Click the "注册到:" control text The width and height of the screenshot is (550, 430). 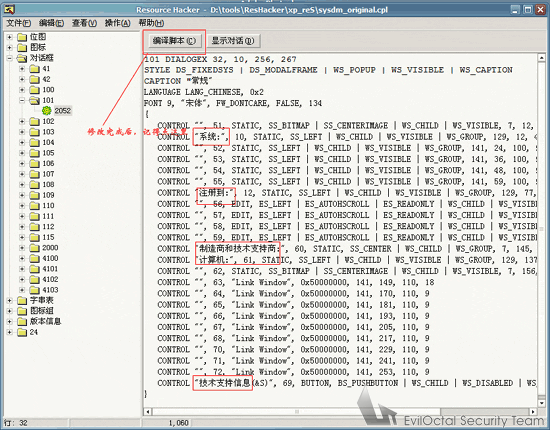point(215,193)
